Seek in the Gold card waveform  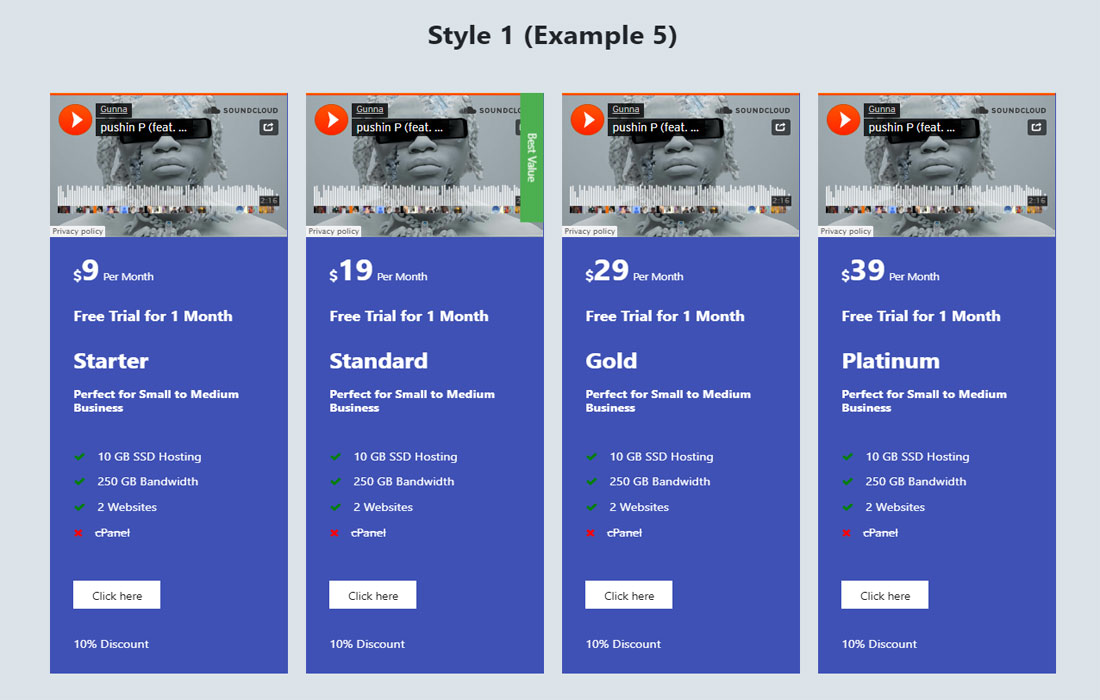coord(679,196)
